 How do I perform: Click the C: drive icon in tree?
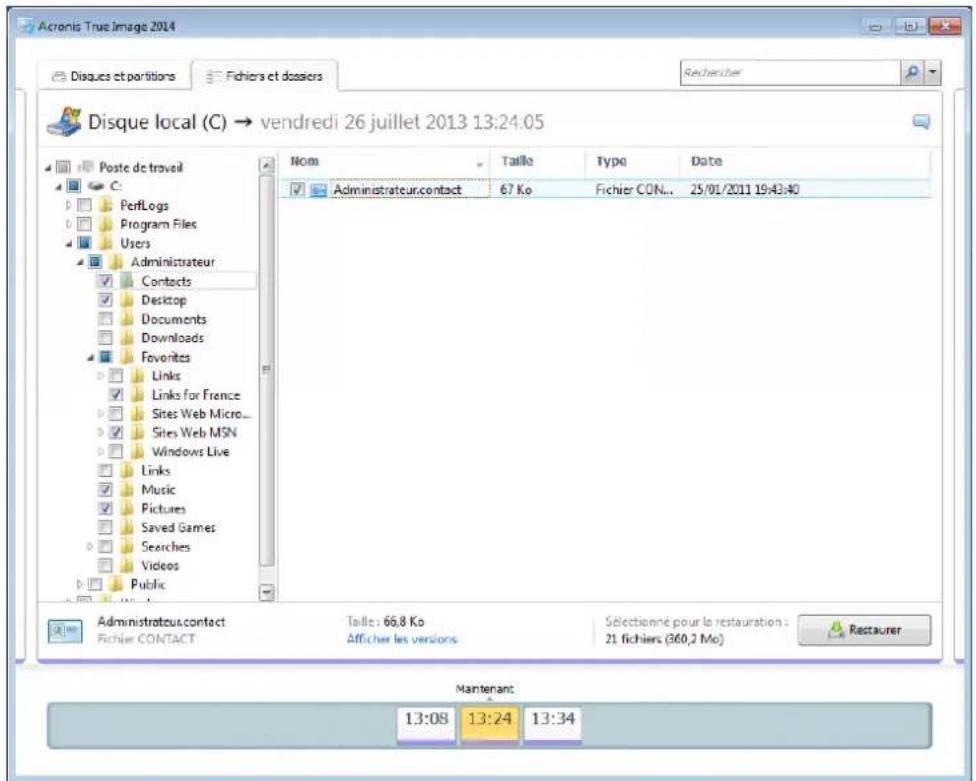point(95,186)
